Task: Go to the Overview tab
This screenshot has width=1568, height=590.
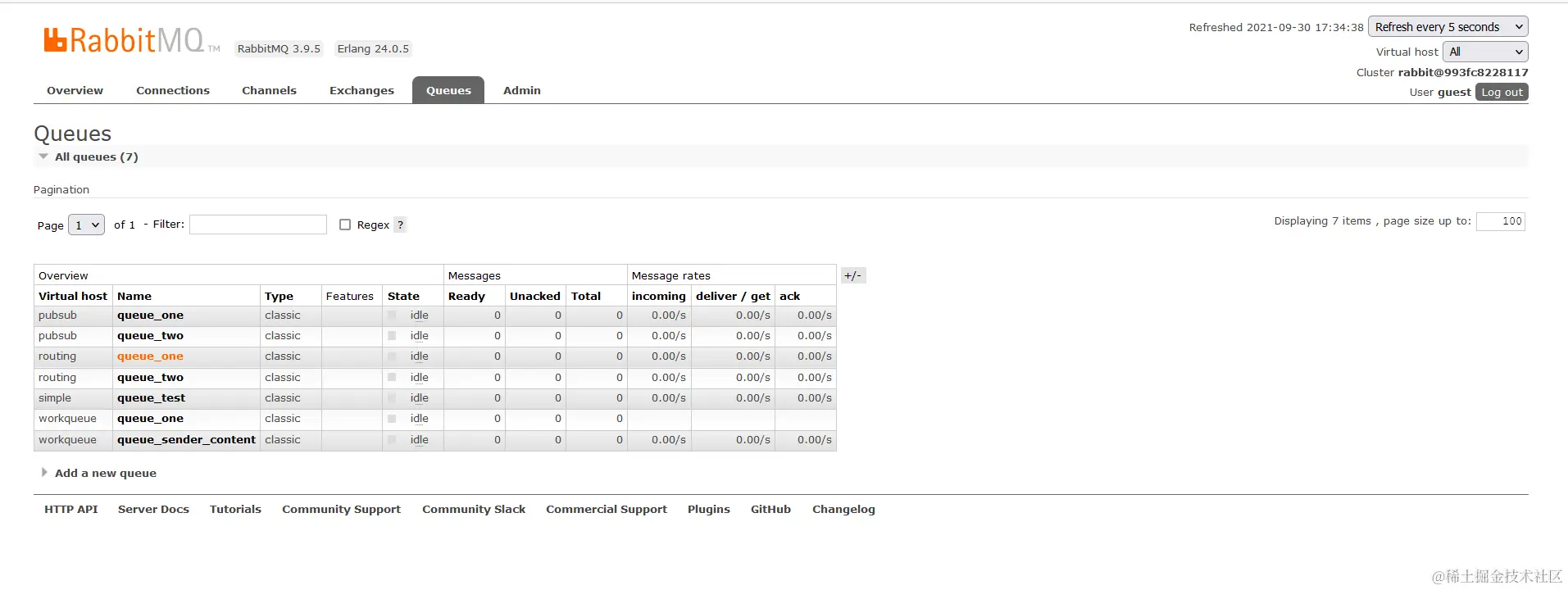Action: [75, 90]
